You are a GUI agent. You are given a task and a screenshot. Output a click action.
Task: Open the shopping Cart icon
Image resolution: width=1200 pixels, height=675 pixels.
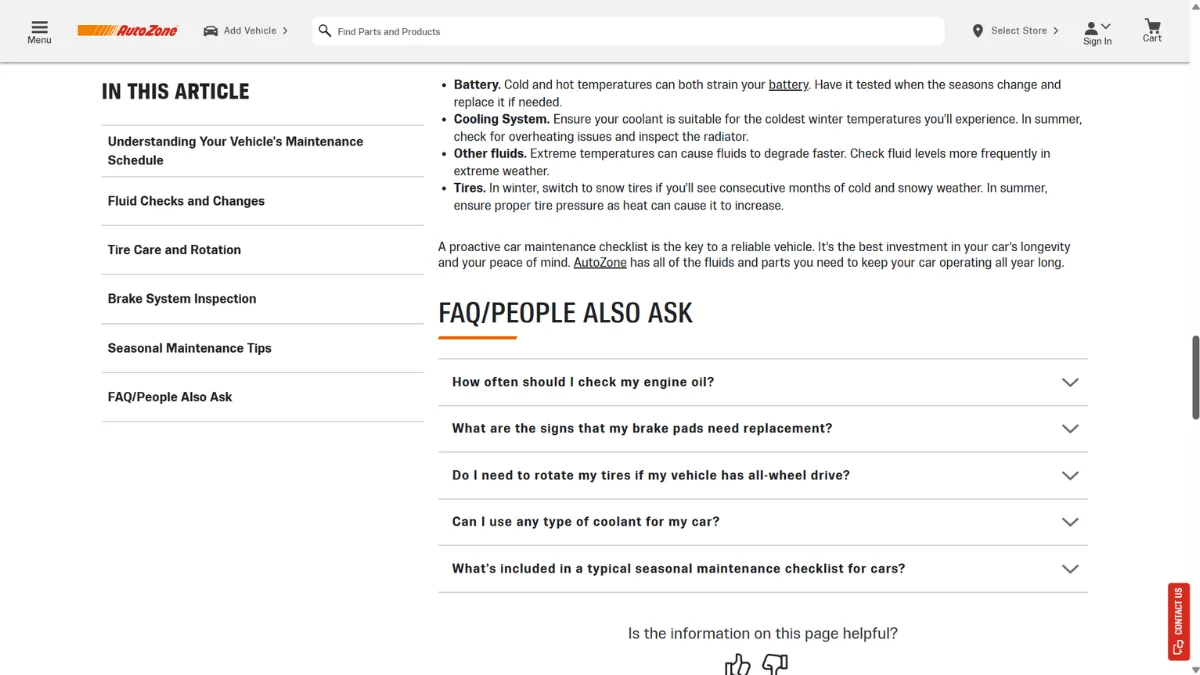pos(1152,26)
